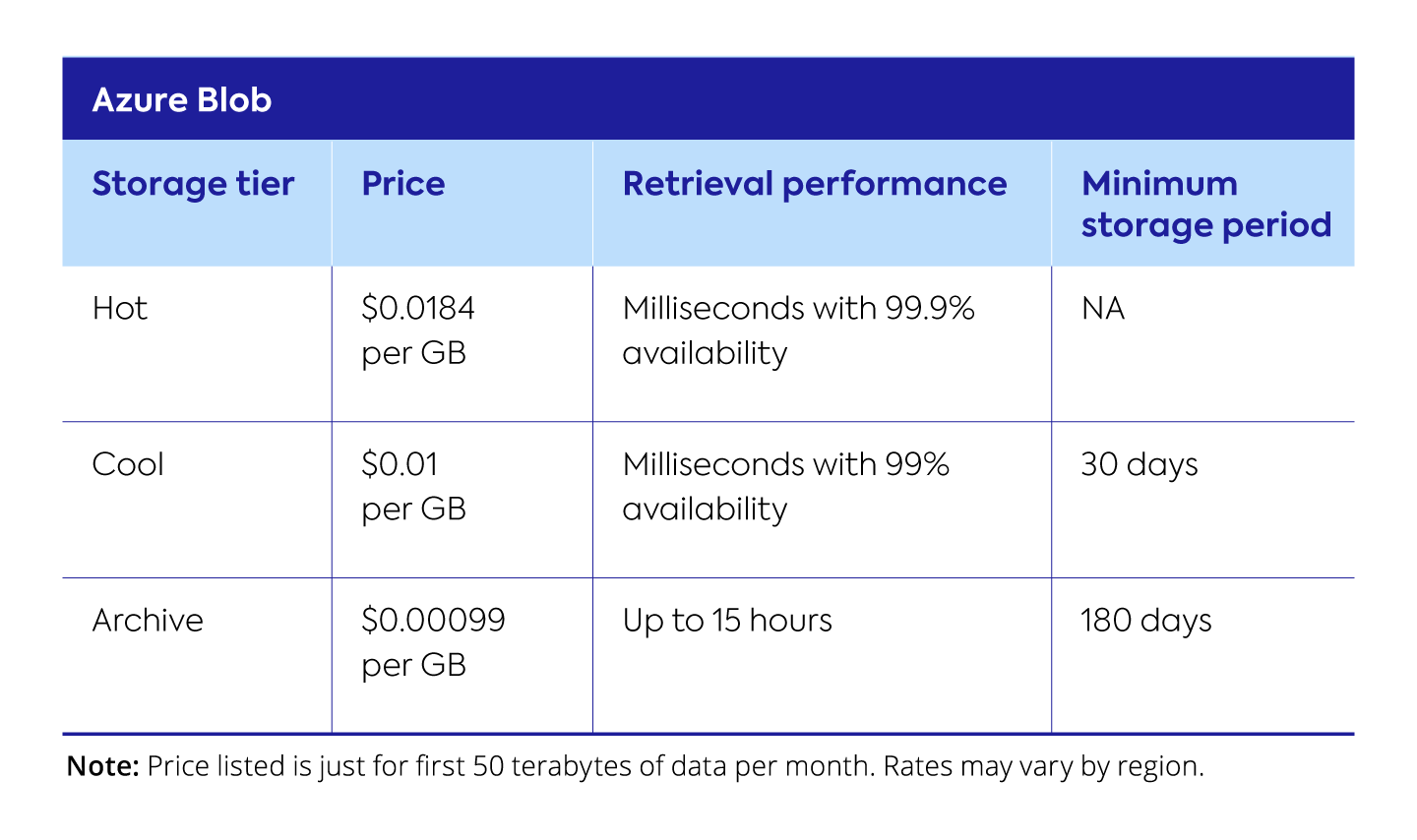1417x840 pixels.
Task: Select the Hot storage tier cell
Action: pyautogui.click(x=120, y=309)
